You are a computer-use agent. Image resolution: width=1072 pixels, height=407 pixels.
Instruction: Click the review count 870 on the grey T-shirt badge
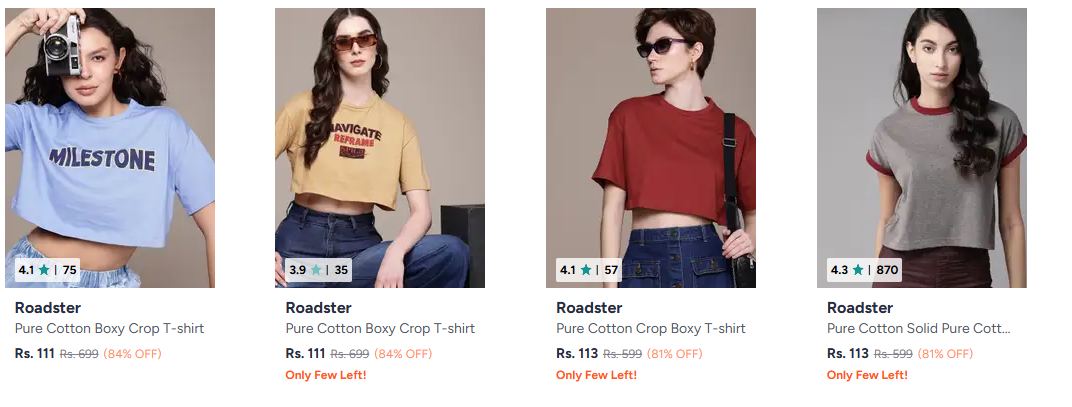click(887, 270)
